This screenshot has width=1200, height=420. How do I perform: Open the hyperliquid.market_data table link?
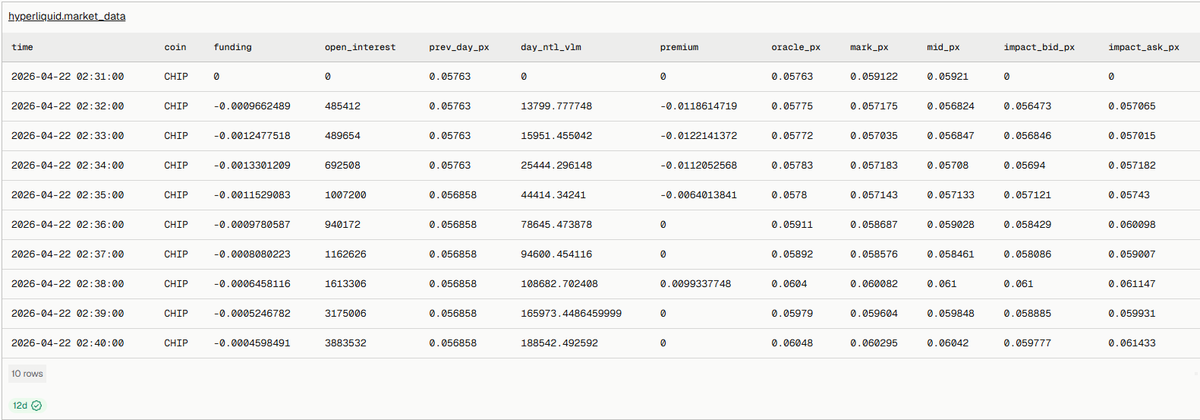pyautogui.click(x=67, y=17)
